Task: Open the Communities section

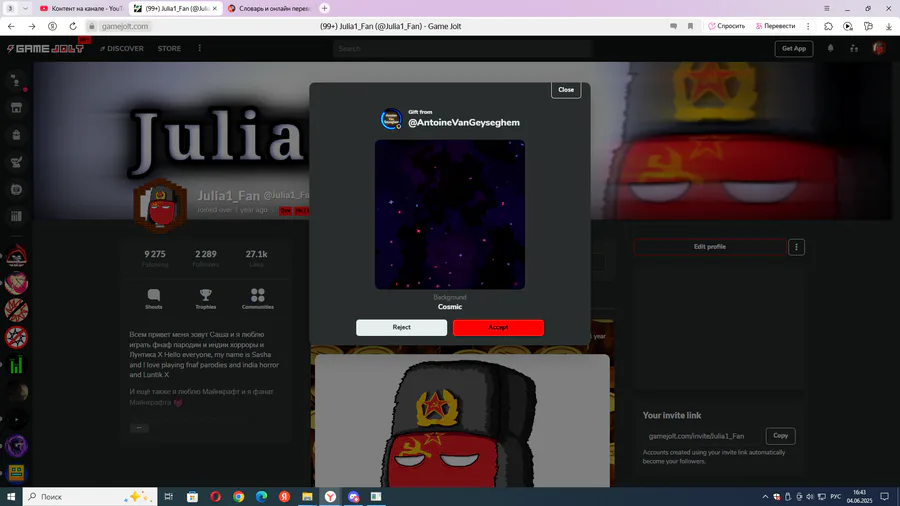Action: click(258, 299)
